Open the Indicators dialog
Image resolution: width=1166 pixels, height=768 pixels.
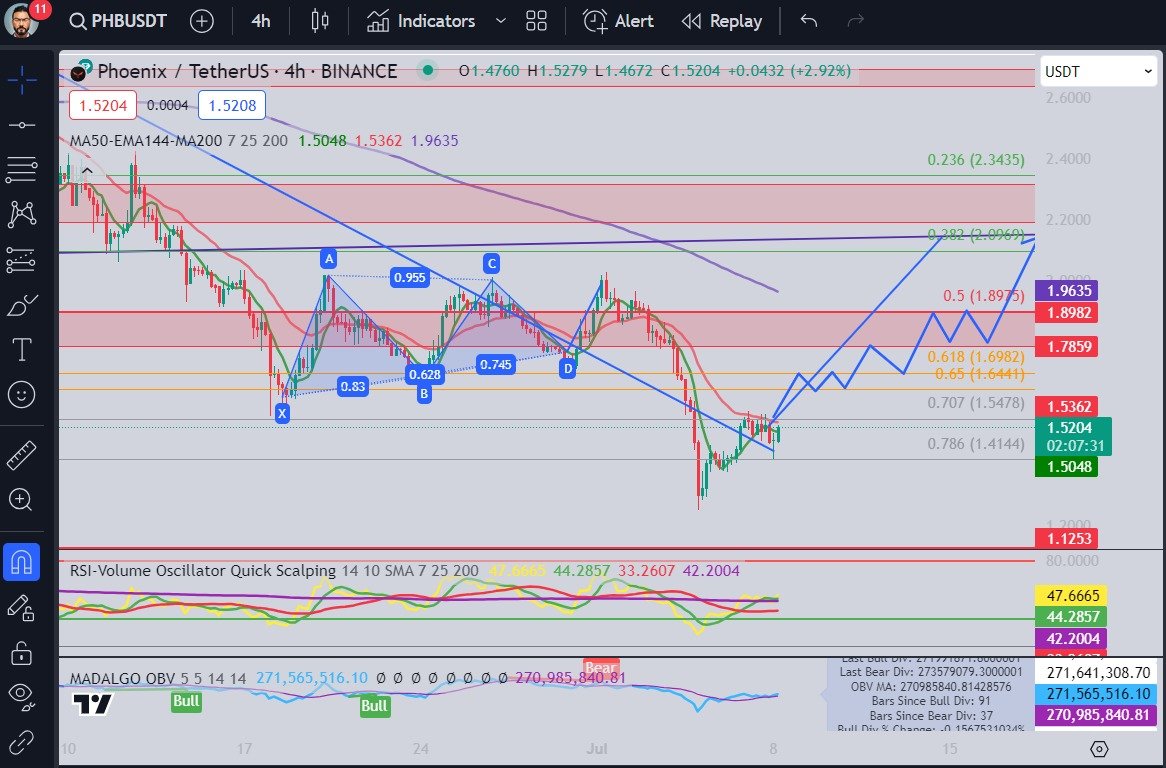point(422,21)
